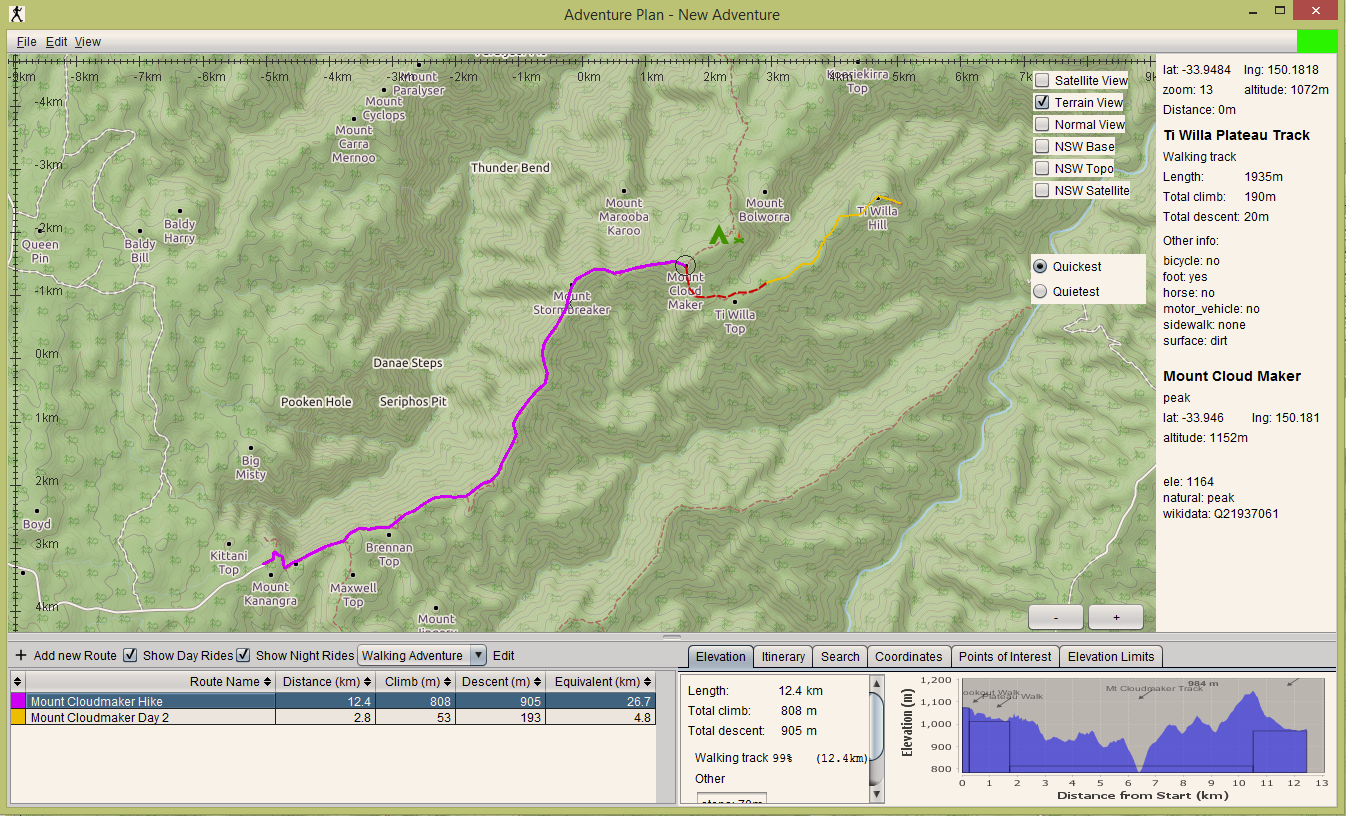Zoom in the map with the + button
This screenshot has height=816, width=1346.
pyautogui.click(x=1116, y=618)
